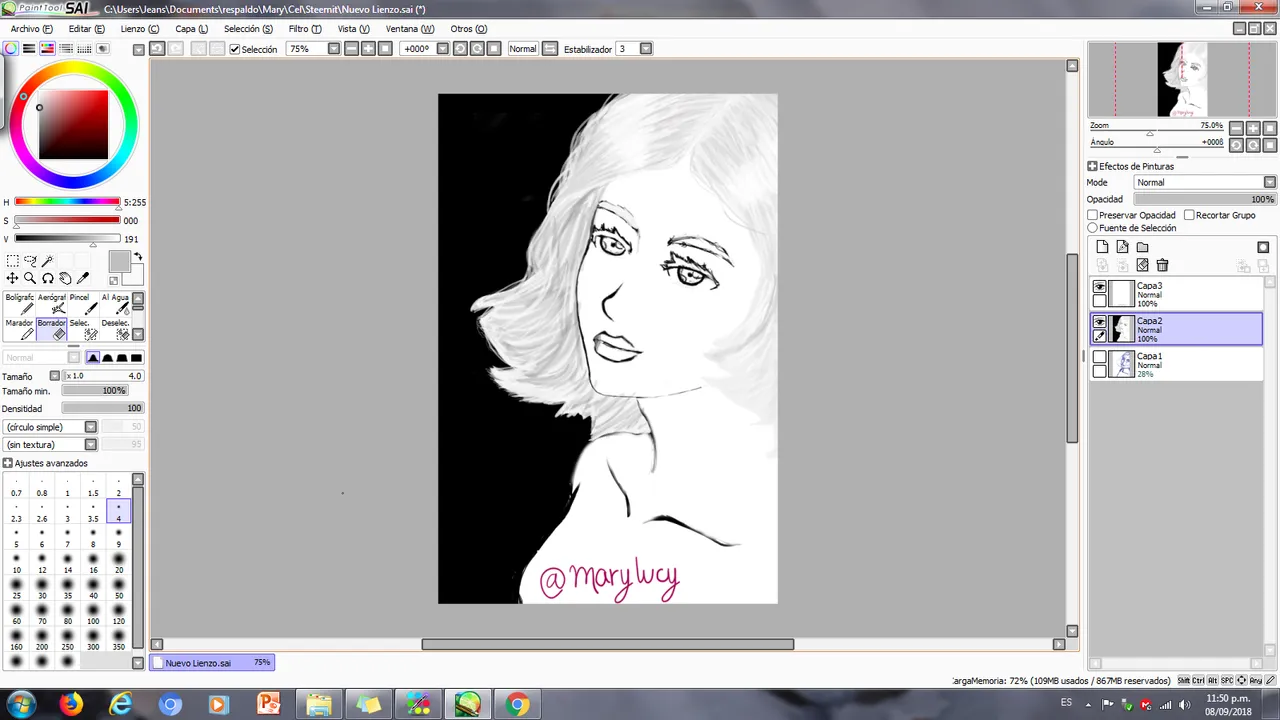
Task: Choose the Borrador eraser tool
Action: (x=52, y=329)
